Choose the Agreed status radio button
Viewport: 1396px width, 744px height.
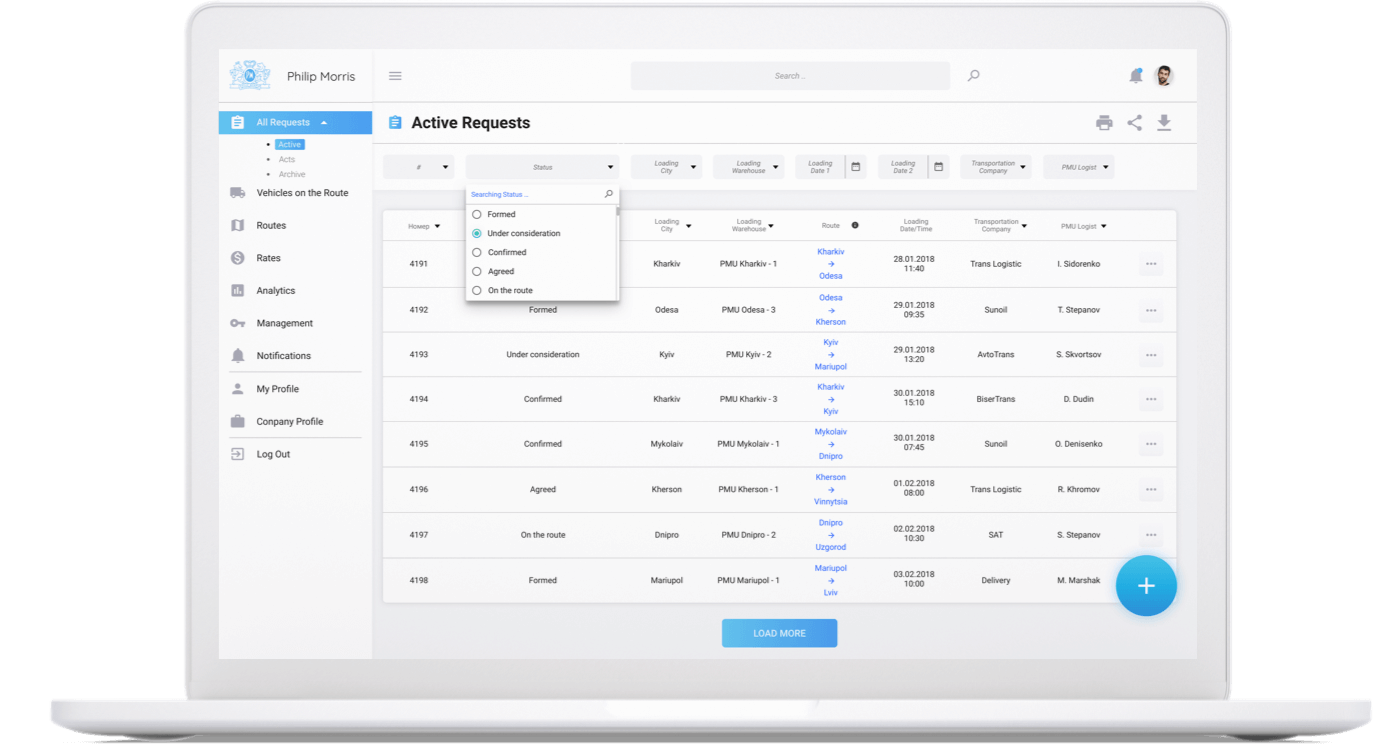click(x=477, y=272)
